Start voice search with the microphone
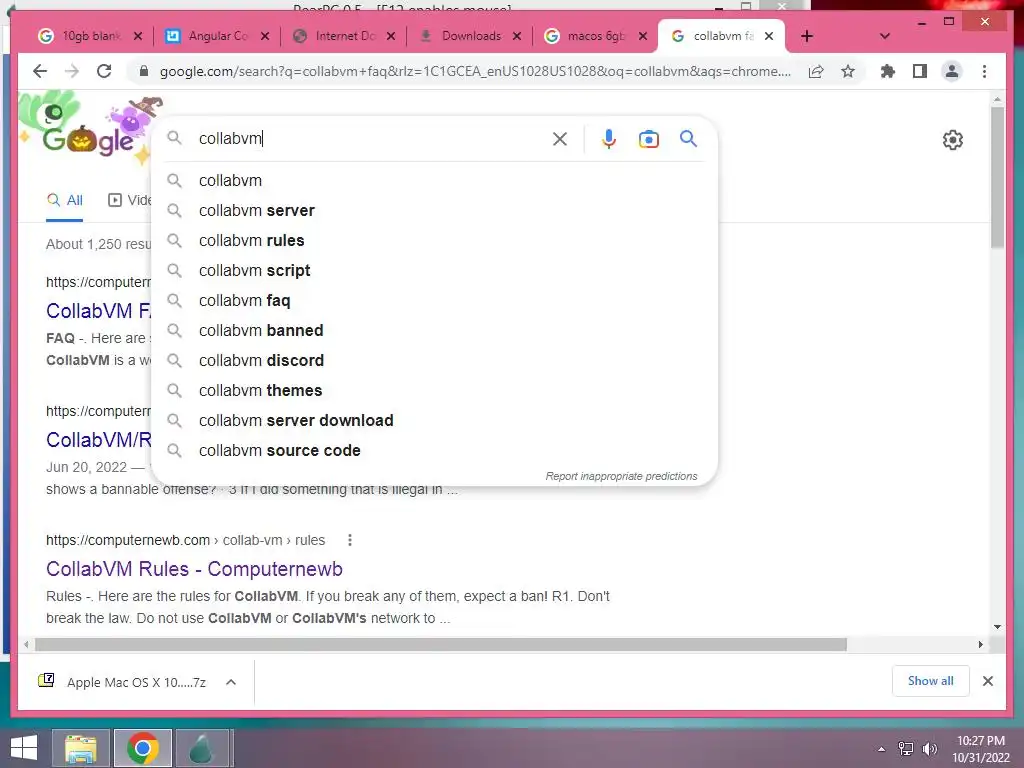1024x768 pixels. 609,138
